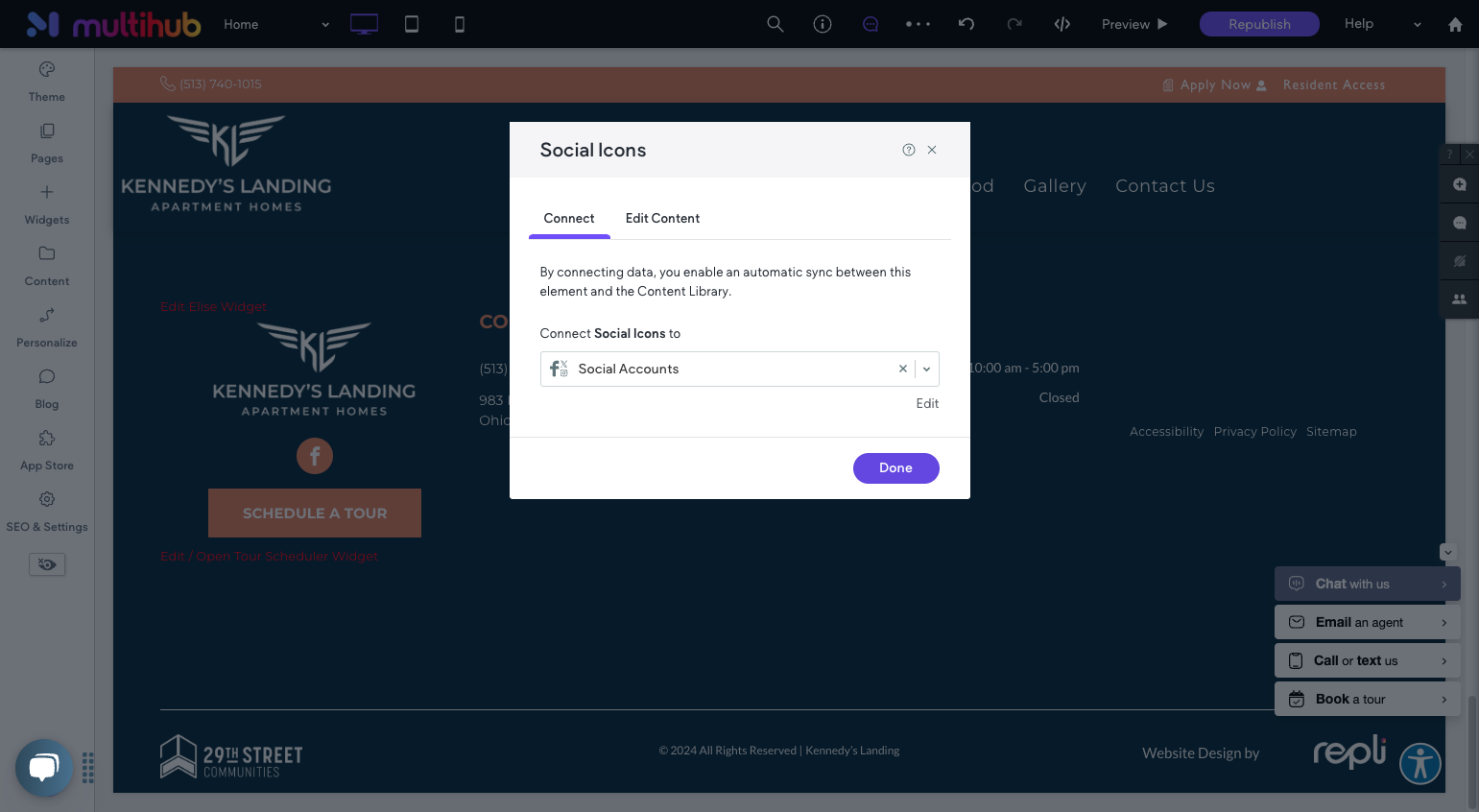Open SEO & Settings
This screenshot has width=1479, height=812.
46,512
